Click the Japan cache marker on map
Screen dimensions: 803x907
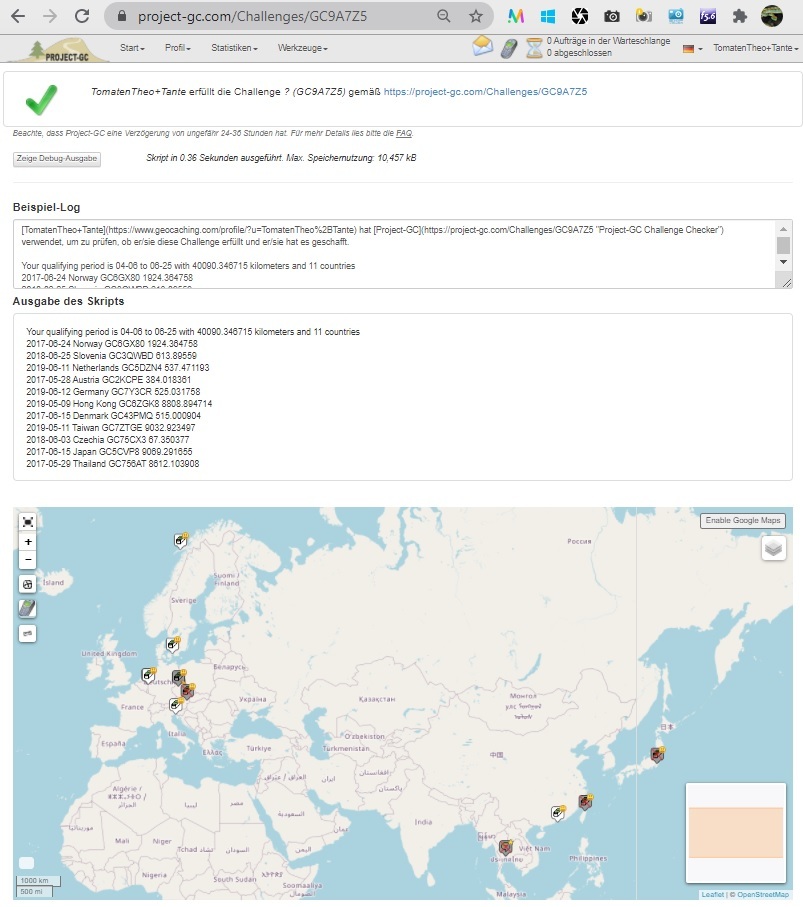click(657, 754)
